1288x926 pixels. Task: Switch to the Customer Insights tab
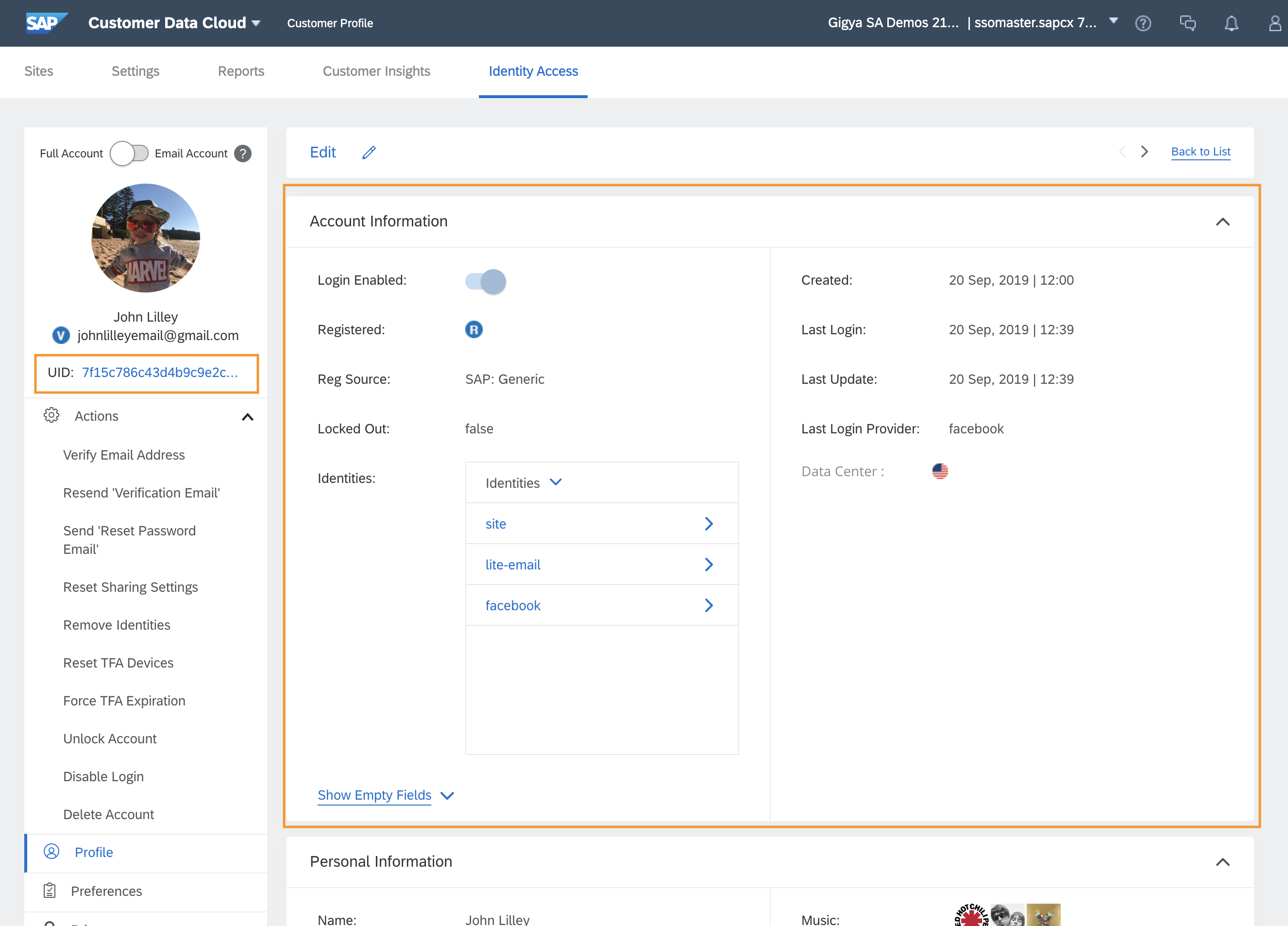376,71
